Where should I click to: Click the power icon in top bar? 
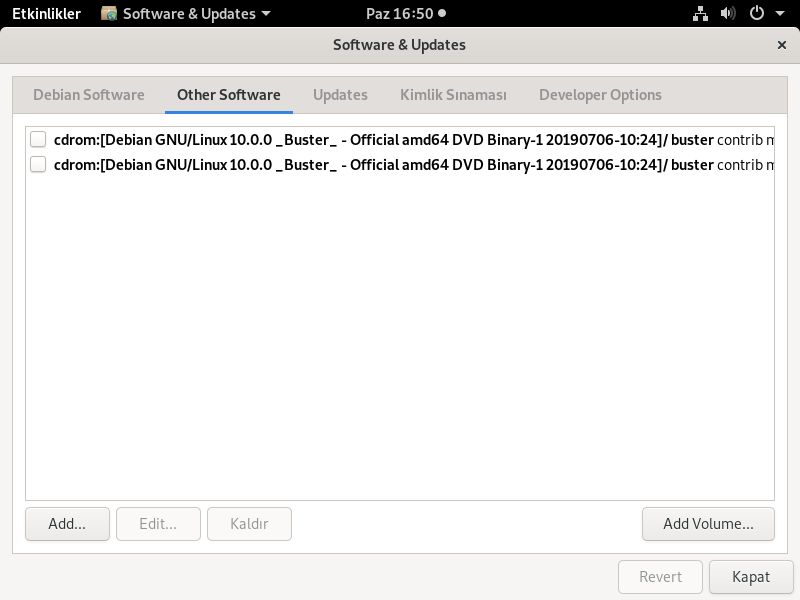click(757, 14)
